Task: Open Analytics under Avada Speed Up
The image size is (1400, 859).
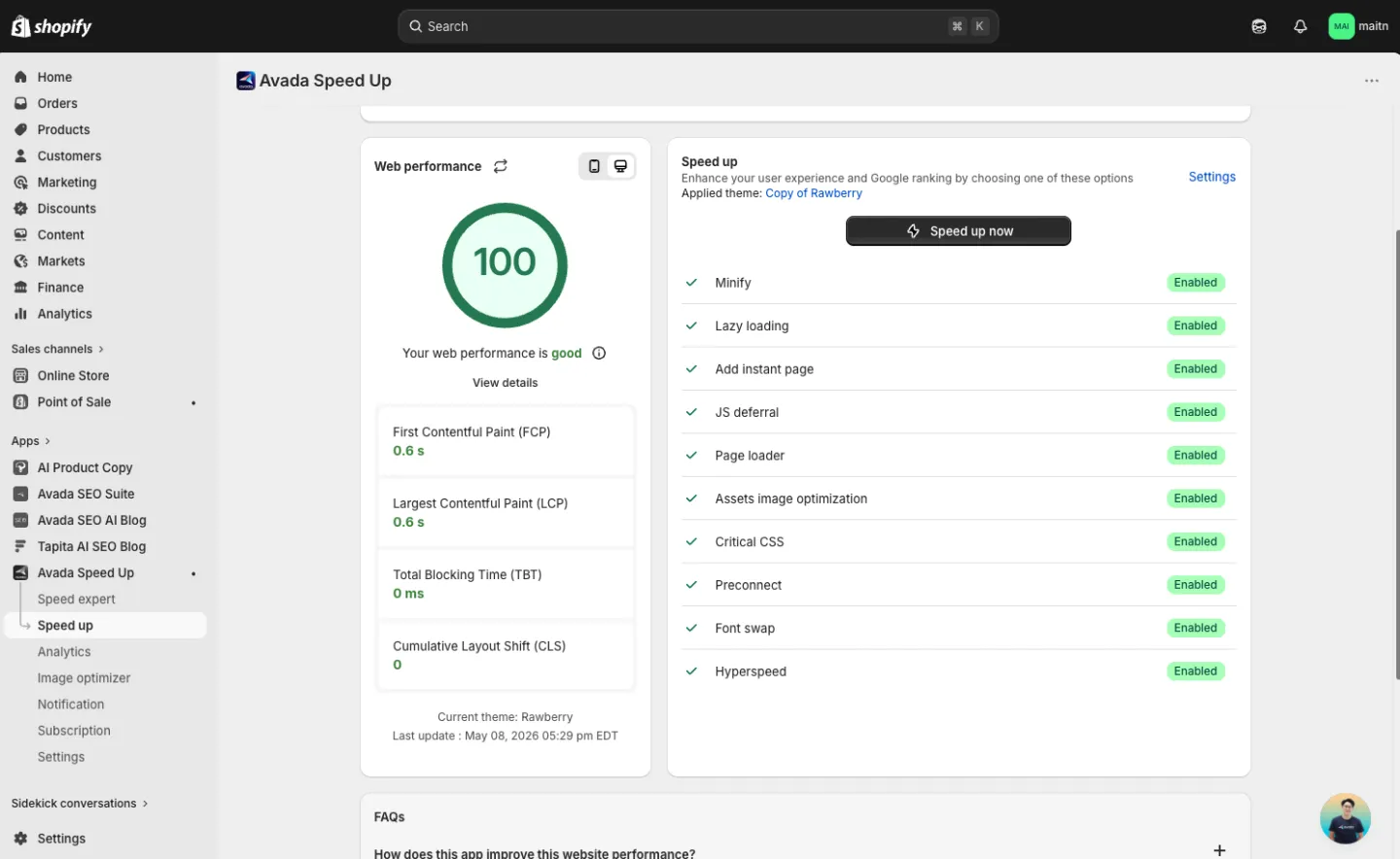Action: pyautogui.click(x=64, y=652)
